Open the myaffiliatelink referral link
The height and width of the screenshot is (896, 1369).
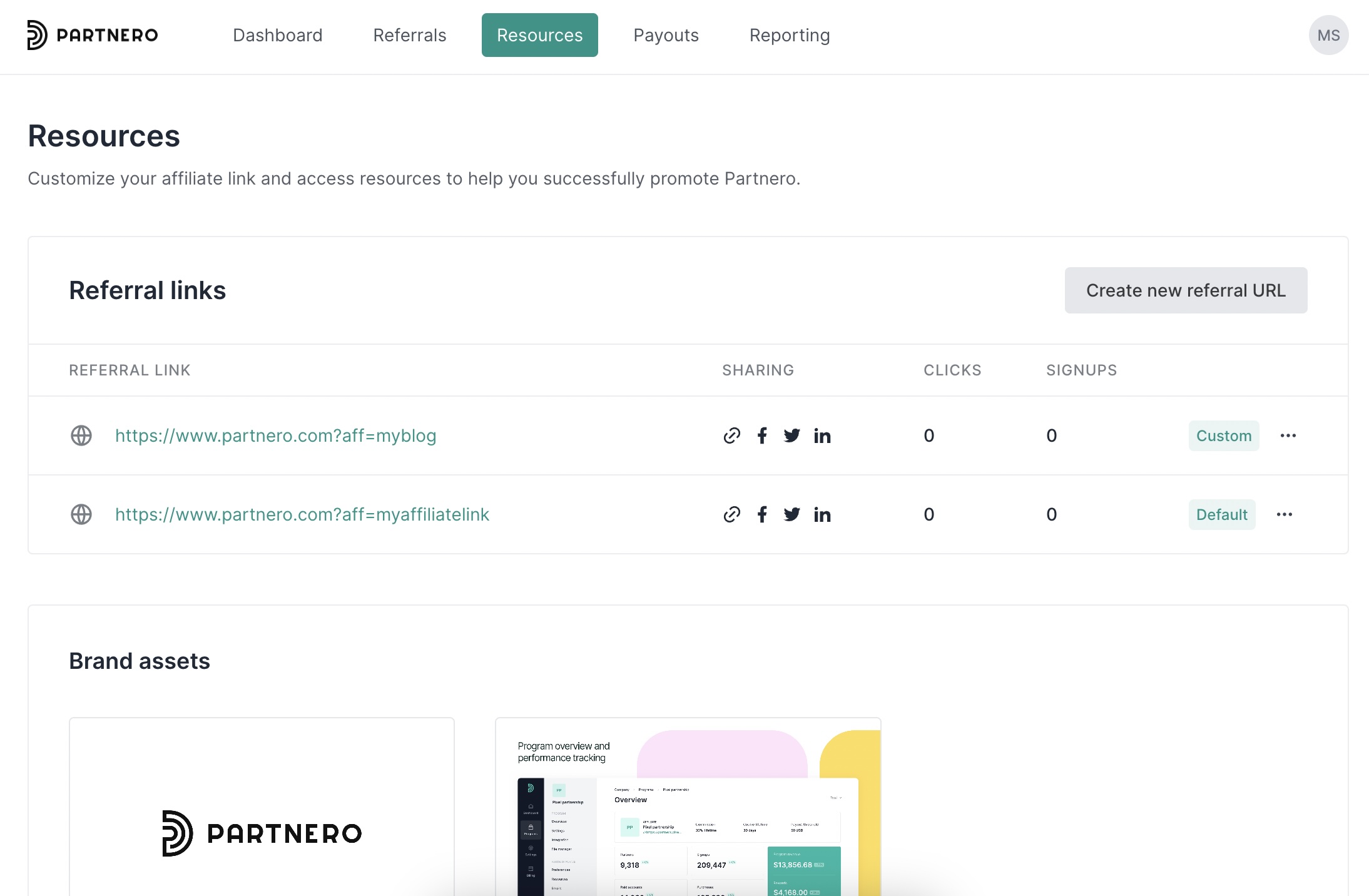pyautogui.click(x=302, y=514)
